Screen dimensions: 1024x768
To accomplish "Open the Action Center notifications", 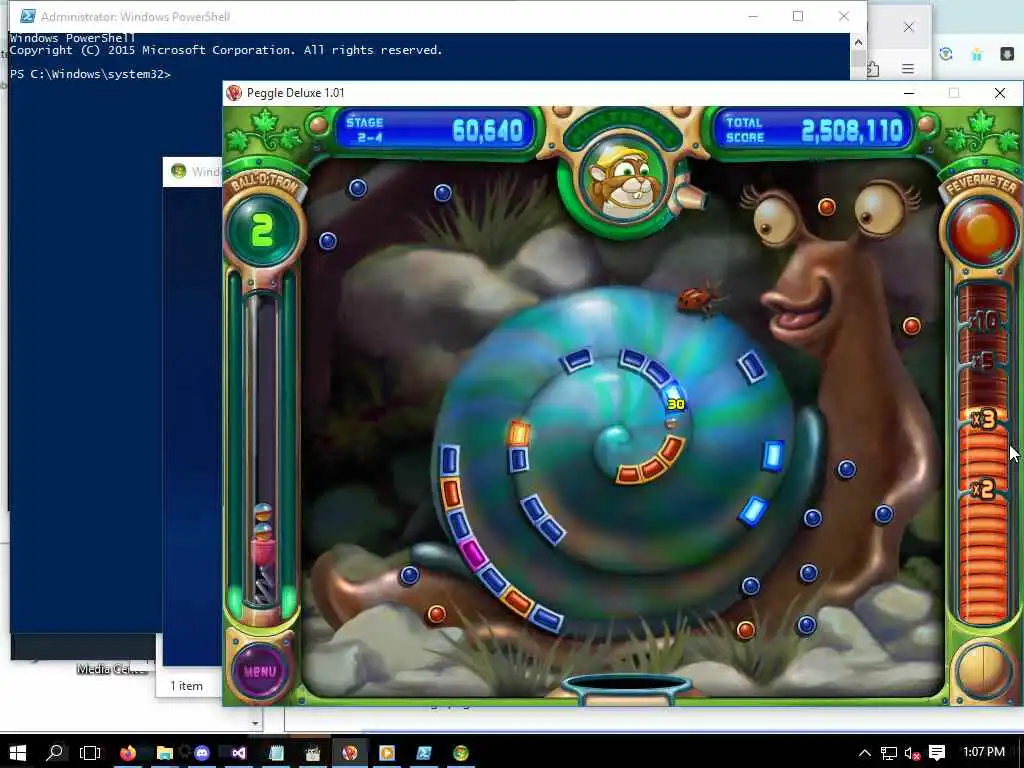I will click(936, 753).
